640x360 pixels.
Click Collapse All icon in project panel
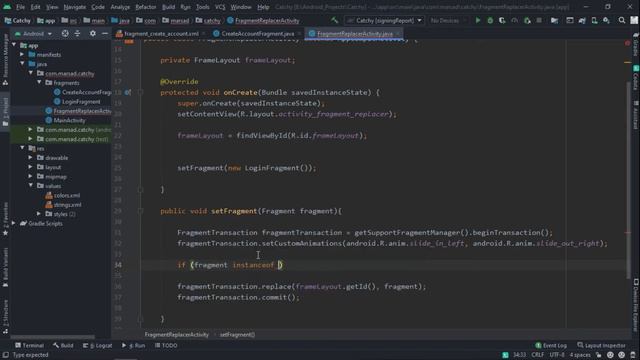point(78,33)
